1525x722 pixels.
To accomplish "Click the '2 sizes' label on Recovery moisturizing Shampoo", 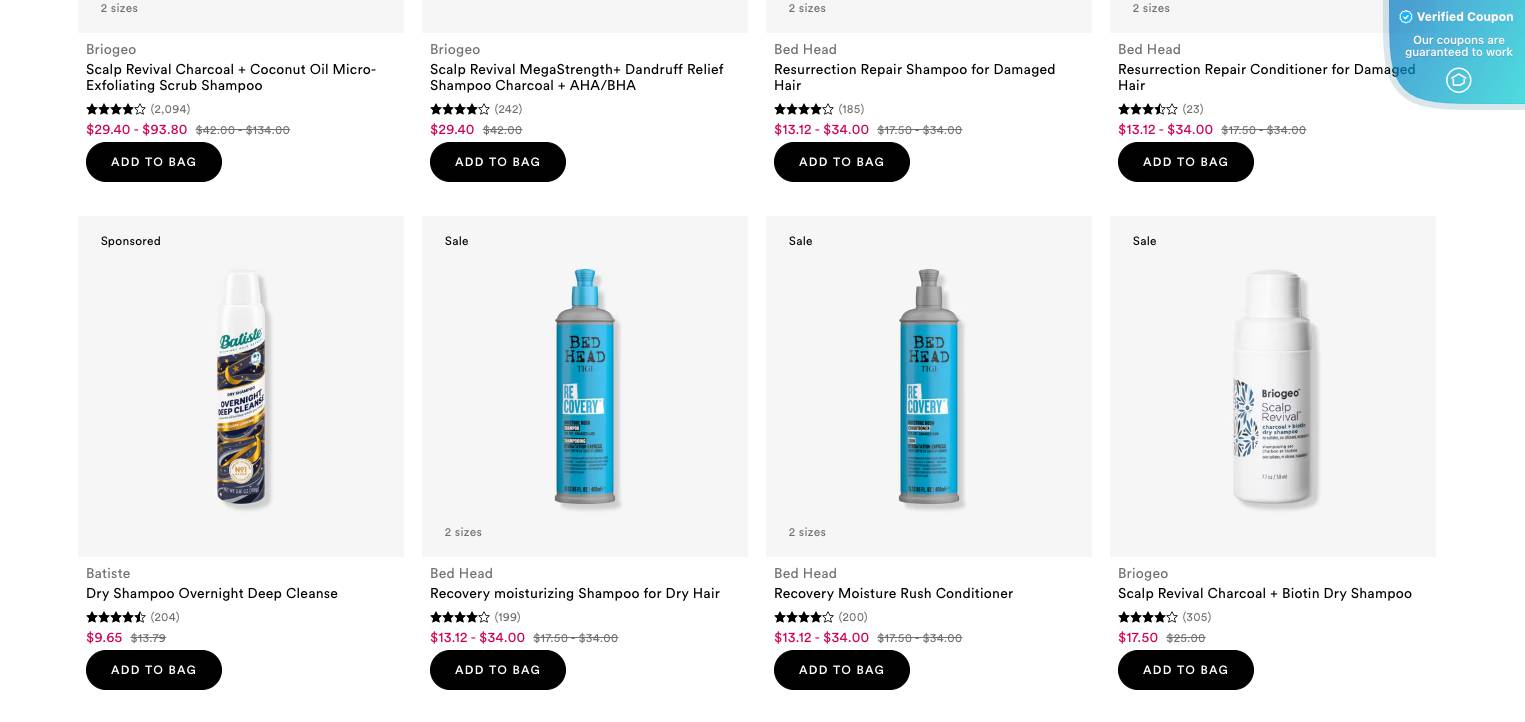I will point(463,532).
